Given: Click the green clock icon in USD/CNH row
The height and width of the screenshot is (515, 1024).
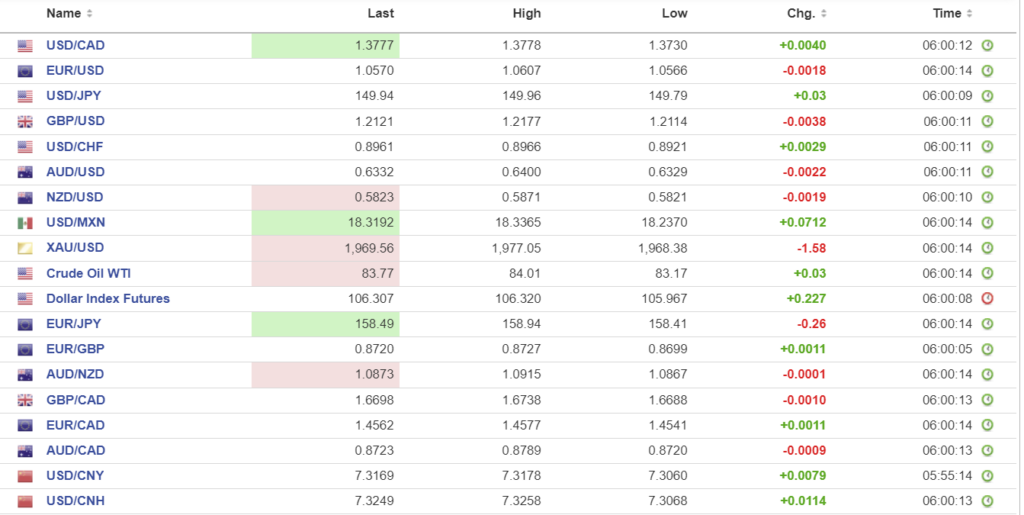Looking at the screenshot, I should (987, 501).
